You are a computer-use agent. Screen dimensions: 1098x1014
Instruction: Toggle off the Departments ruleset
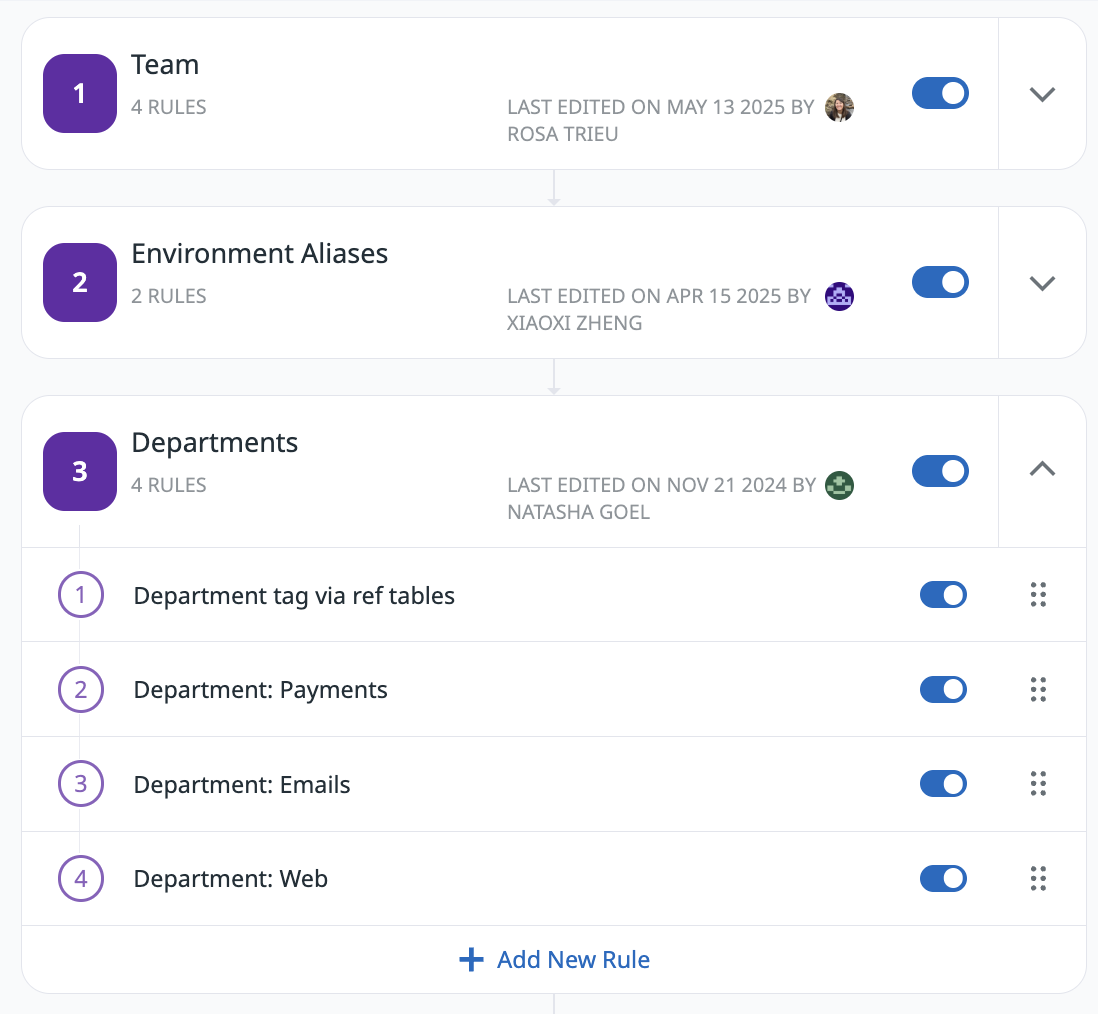(x=940, y=471)
